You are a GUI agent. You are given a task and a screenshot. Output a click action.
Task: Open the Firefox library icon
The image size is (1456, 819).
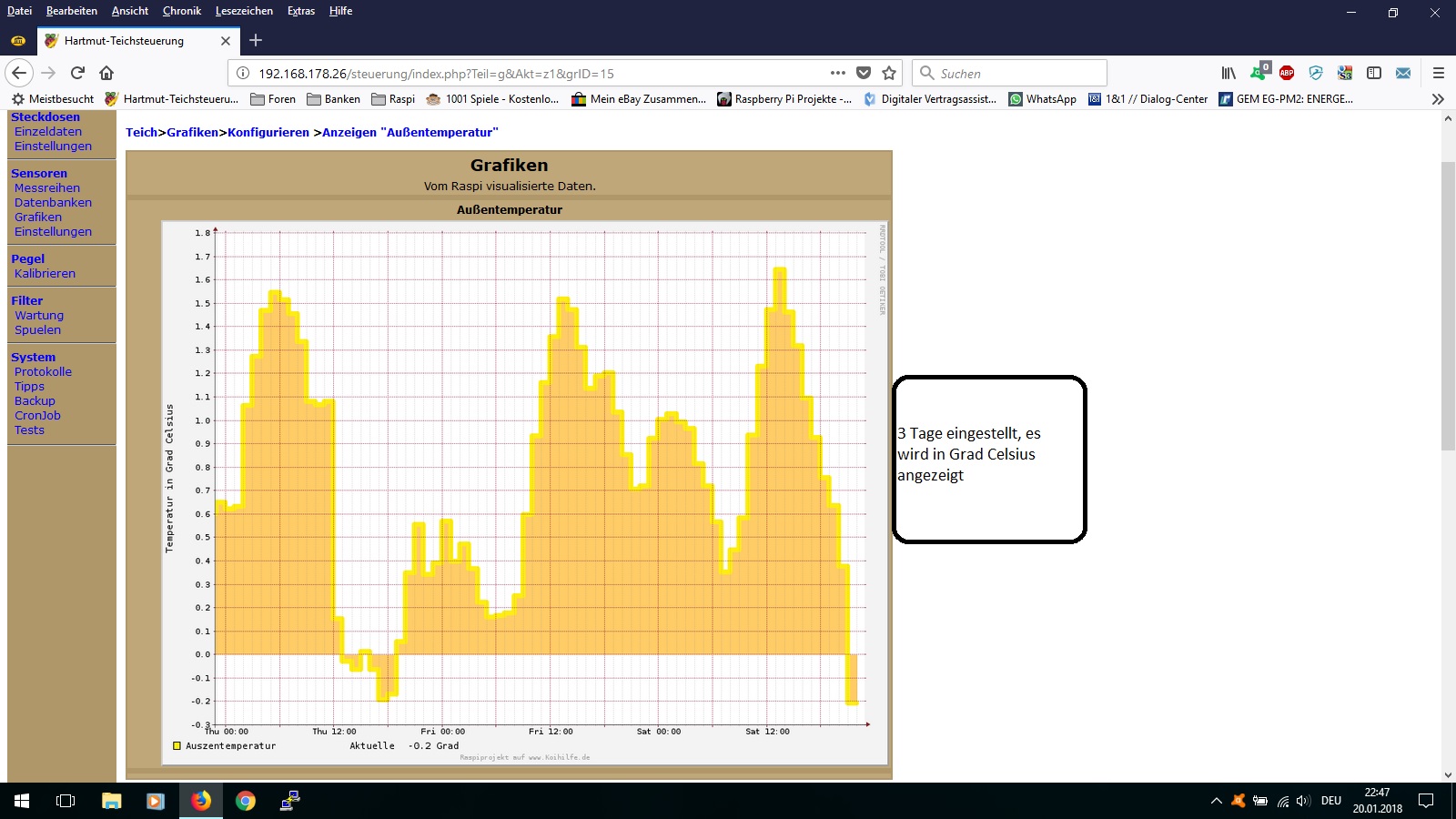[x=1228, y=73]
